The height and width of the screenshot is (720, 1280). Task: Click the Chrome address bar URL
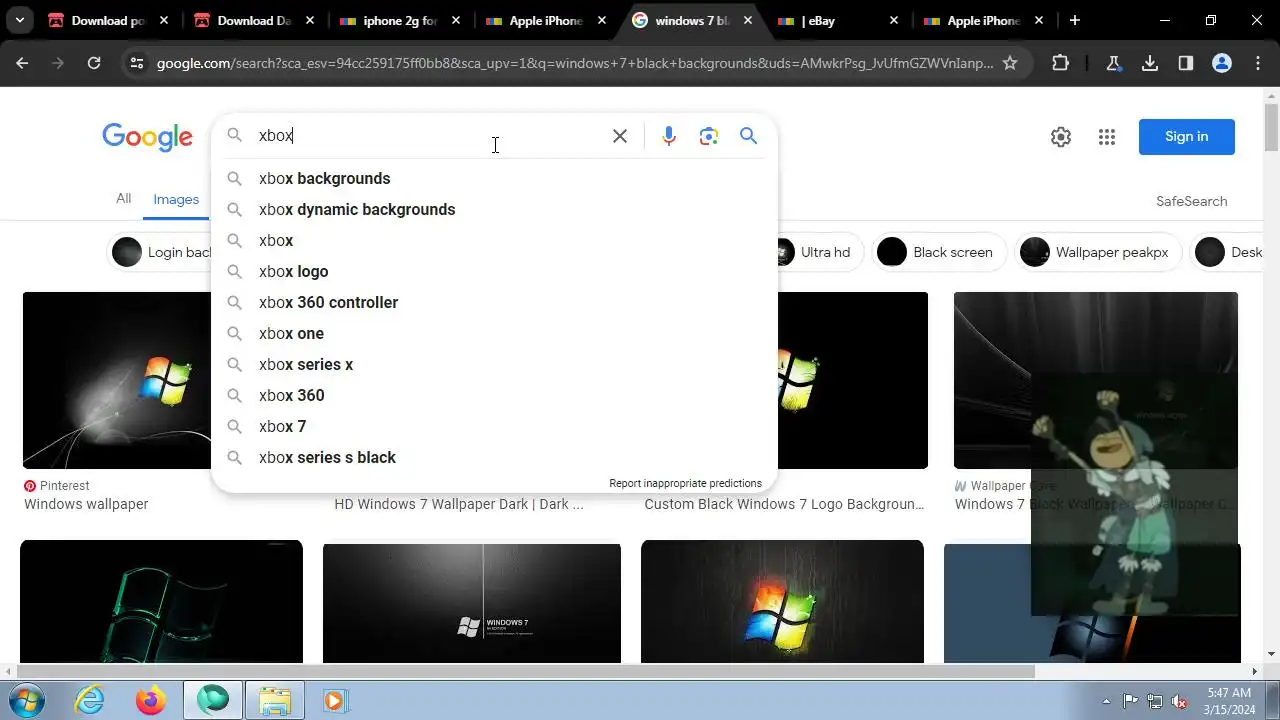pyautogui.click(x=575, y=63)
